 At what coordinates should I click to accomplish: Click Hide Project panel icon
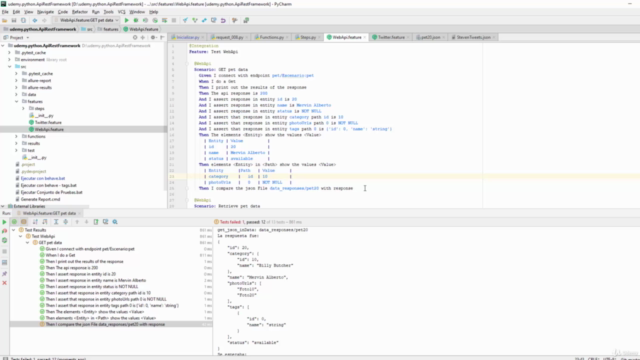click(x=162, y=37)
